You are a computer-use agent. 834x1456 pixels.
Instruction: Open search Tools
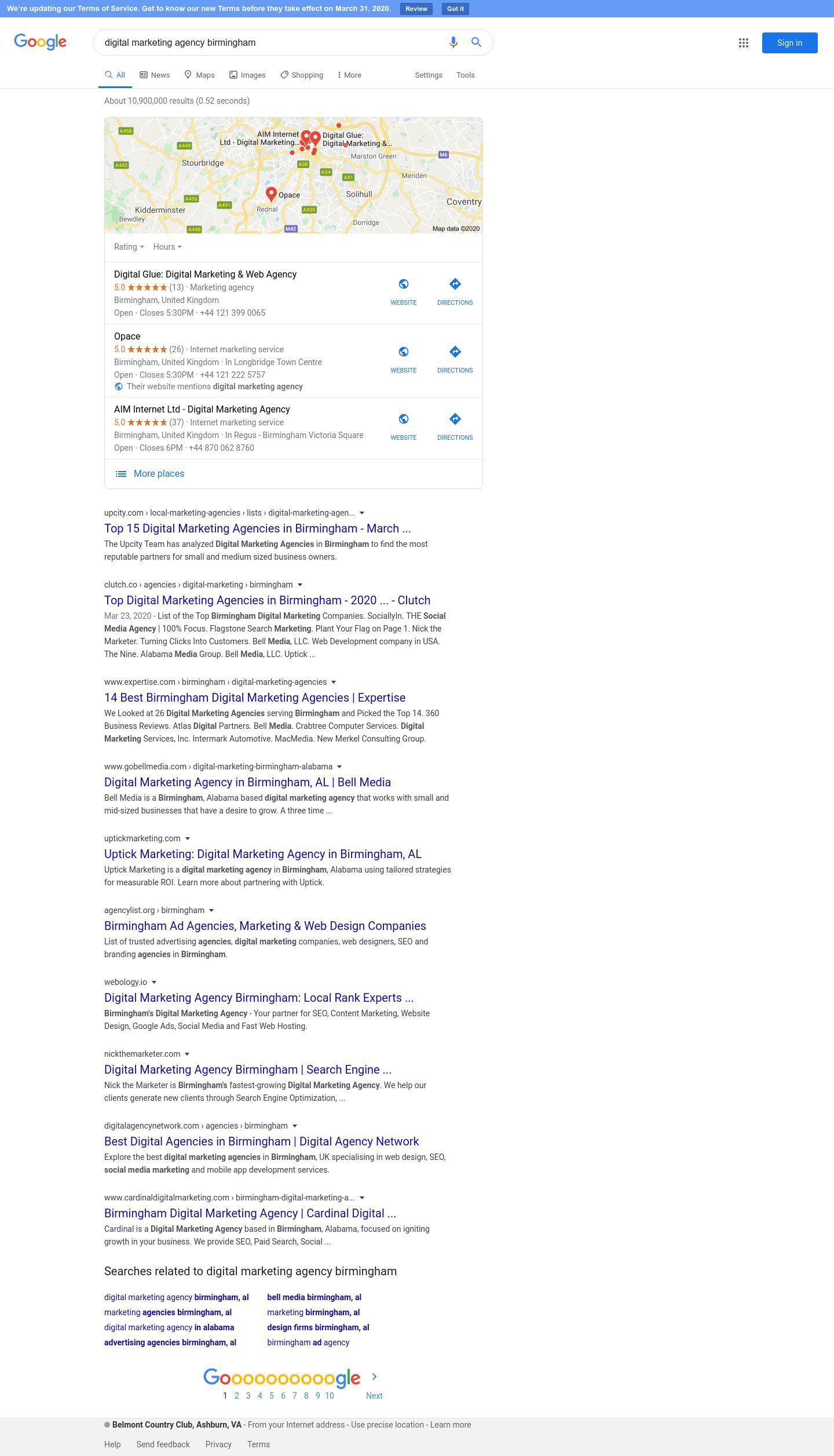point(466,75)
